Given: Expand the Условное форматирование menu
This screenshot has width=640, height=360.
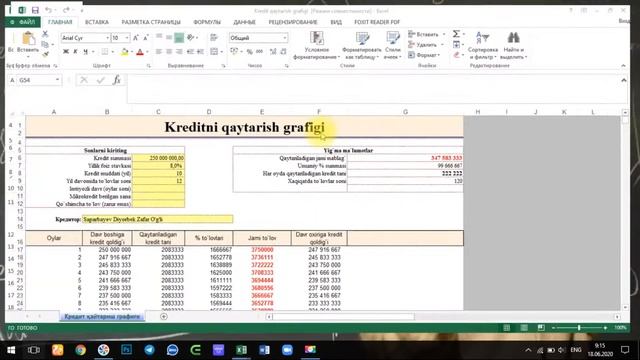Looking at the screenshot, I should tap(317, 45).
